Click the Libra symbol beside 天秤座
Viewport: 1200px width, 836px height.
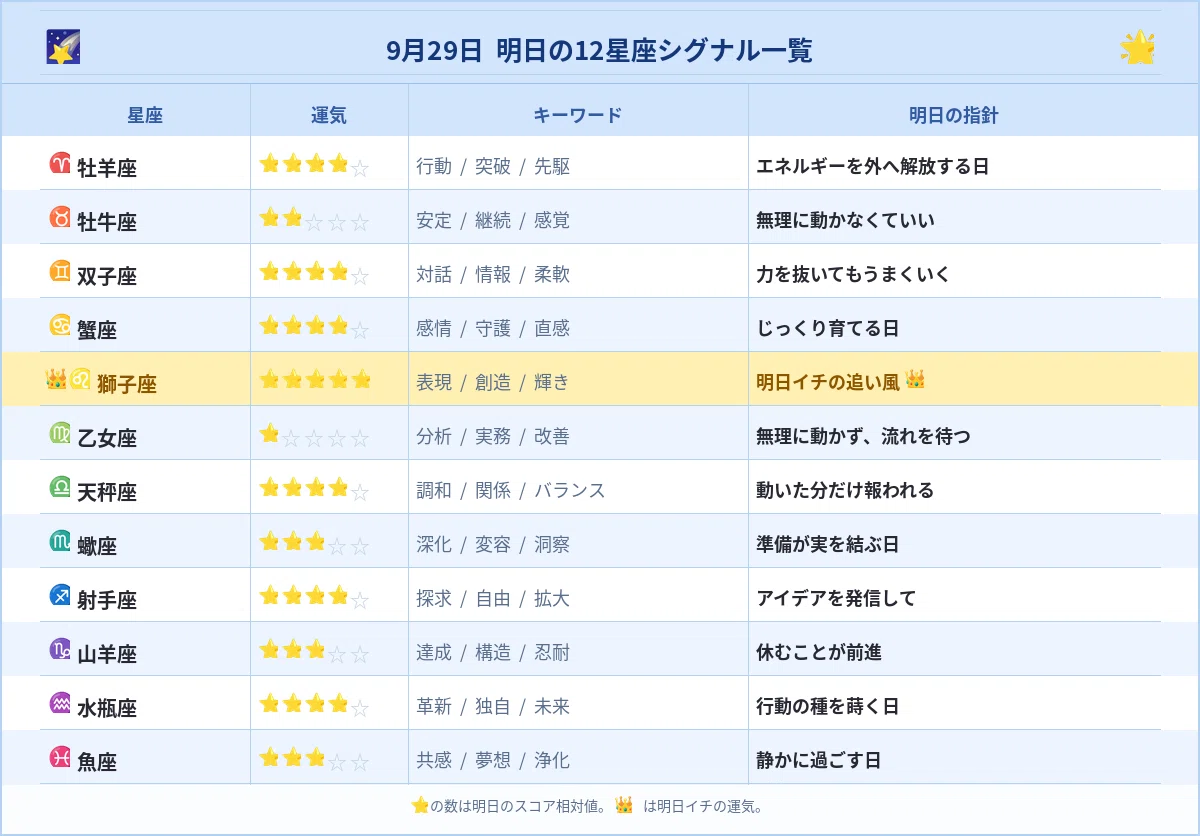(61, 487)
